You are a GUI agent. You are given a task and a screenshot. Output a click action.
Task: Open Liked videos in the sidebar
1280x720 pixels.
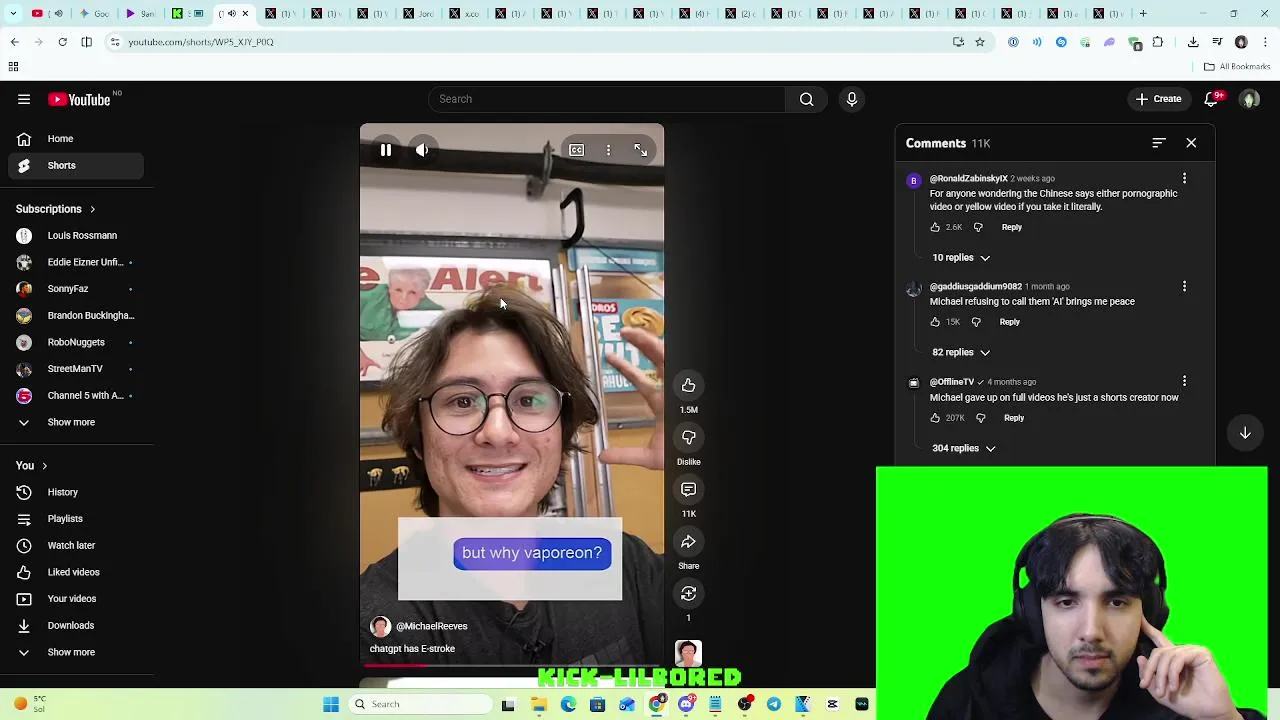click(x=76, y=572)
